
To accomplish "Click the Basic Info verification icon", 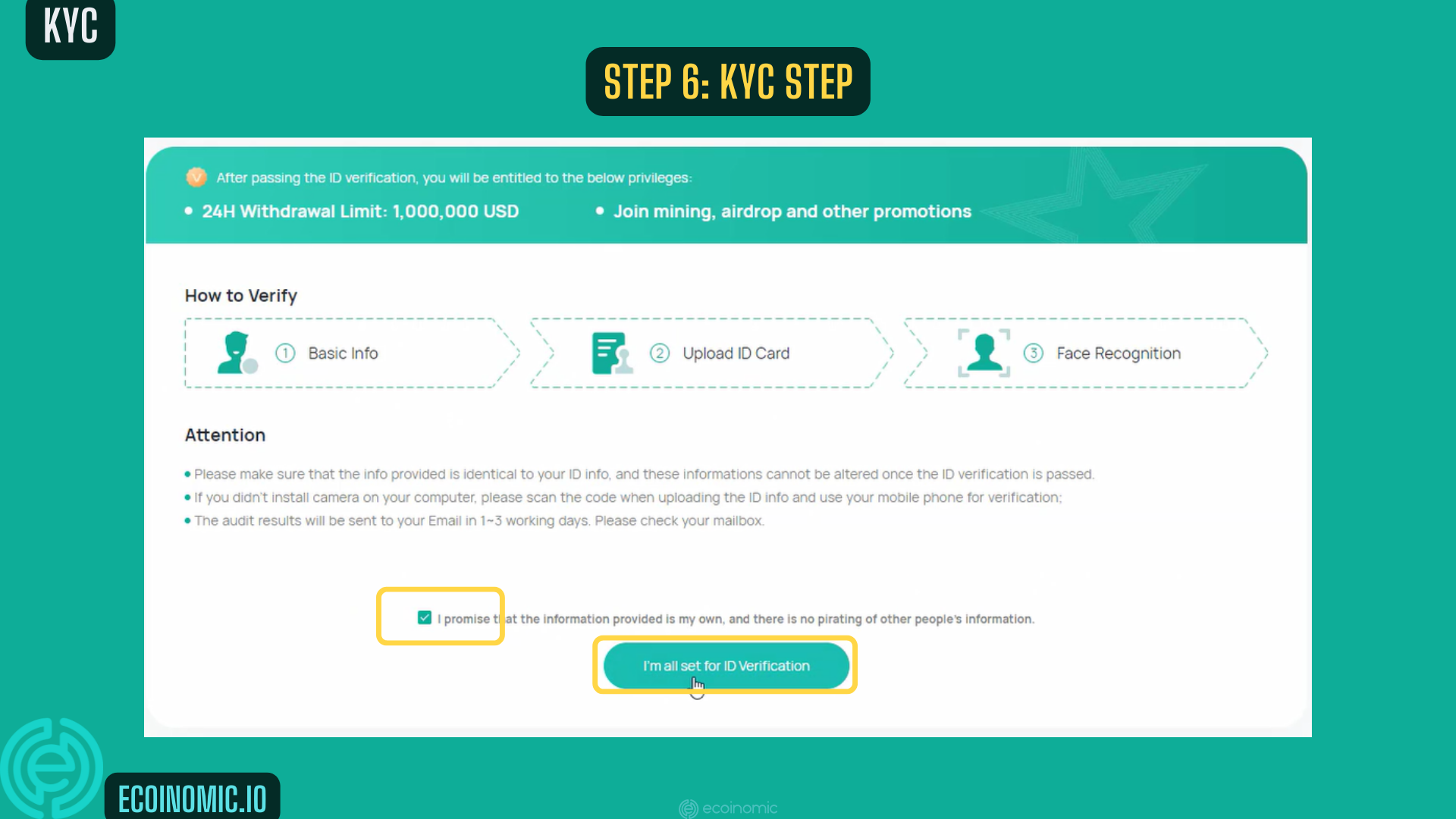I will coord(237,353).
